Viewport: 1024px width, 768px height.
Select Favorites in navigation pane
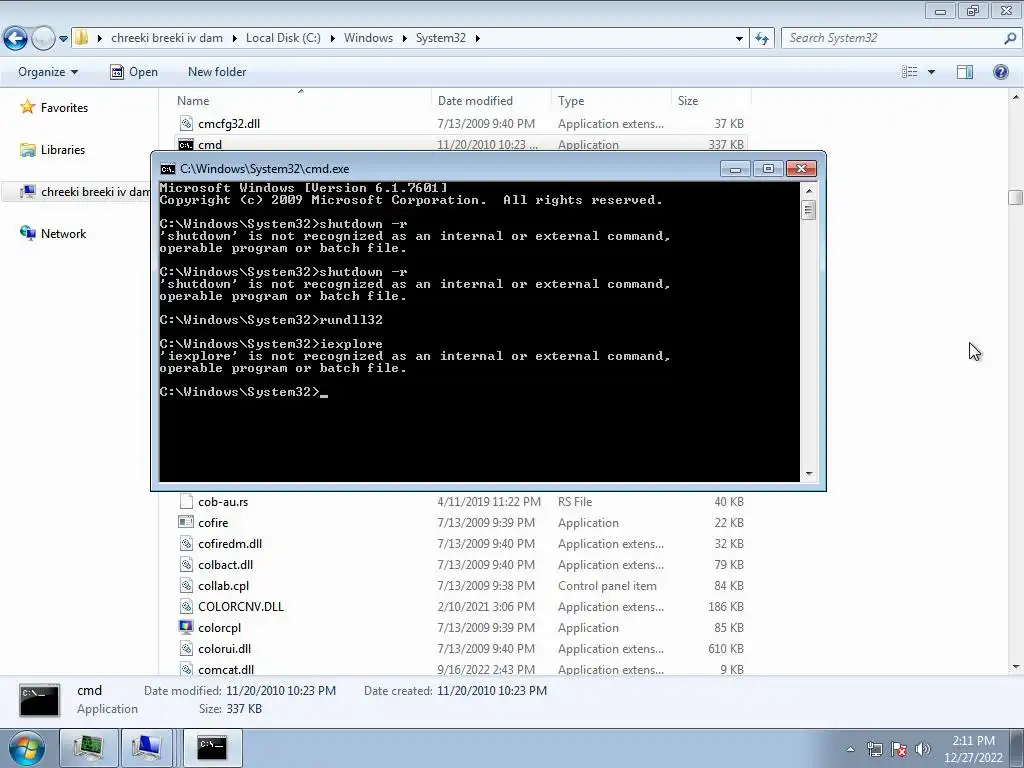click(64, 108)
